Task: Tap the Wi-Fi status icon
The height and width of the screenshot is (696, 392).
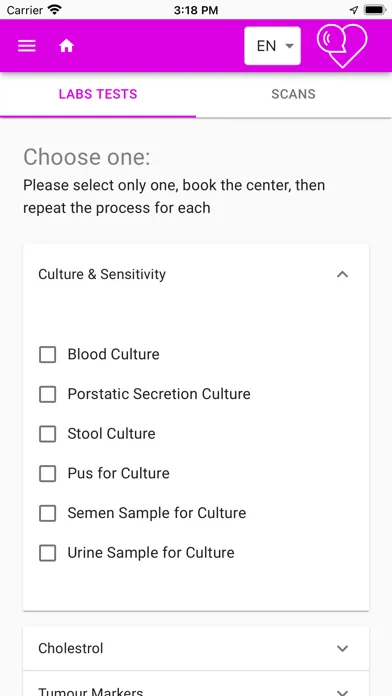Action: [55, 9]
